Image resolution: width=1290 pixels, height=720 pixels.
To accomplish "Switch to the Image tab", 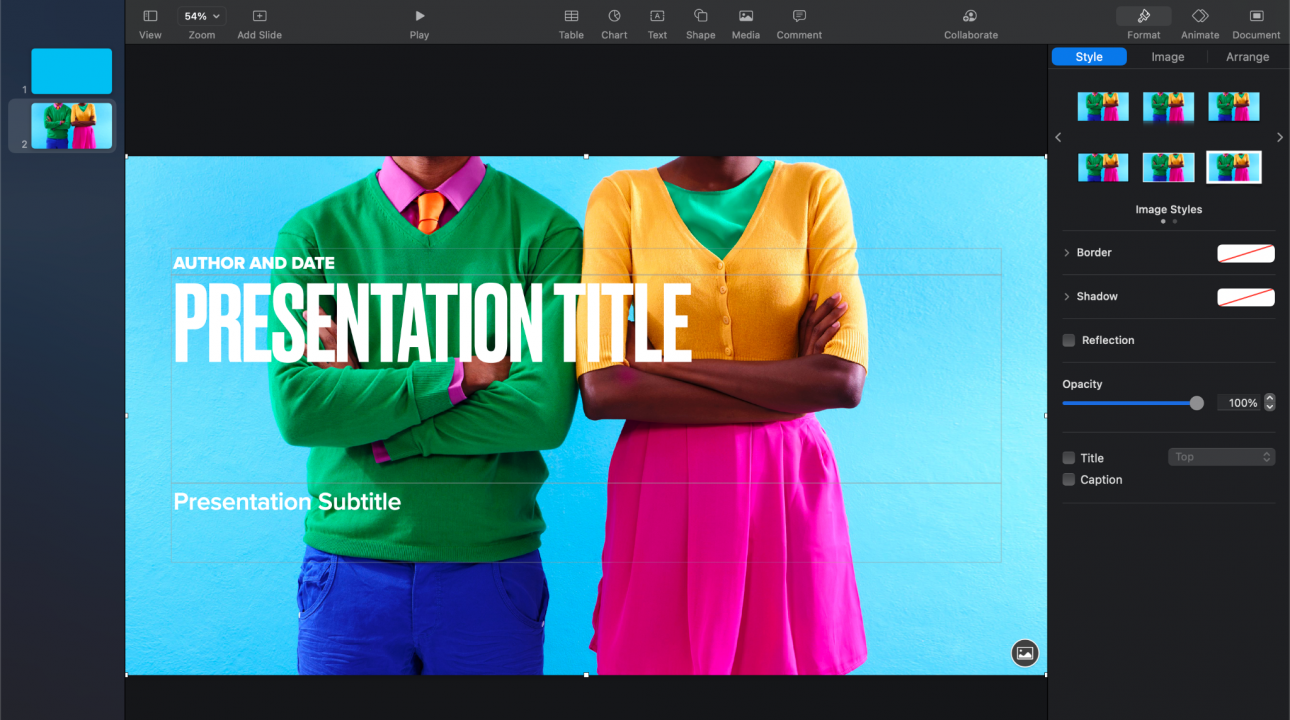I will [x=1167, y=56].
